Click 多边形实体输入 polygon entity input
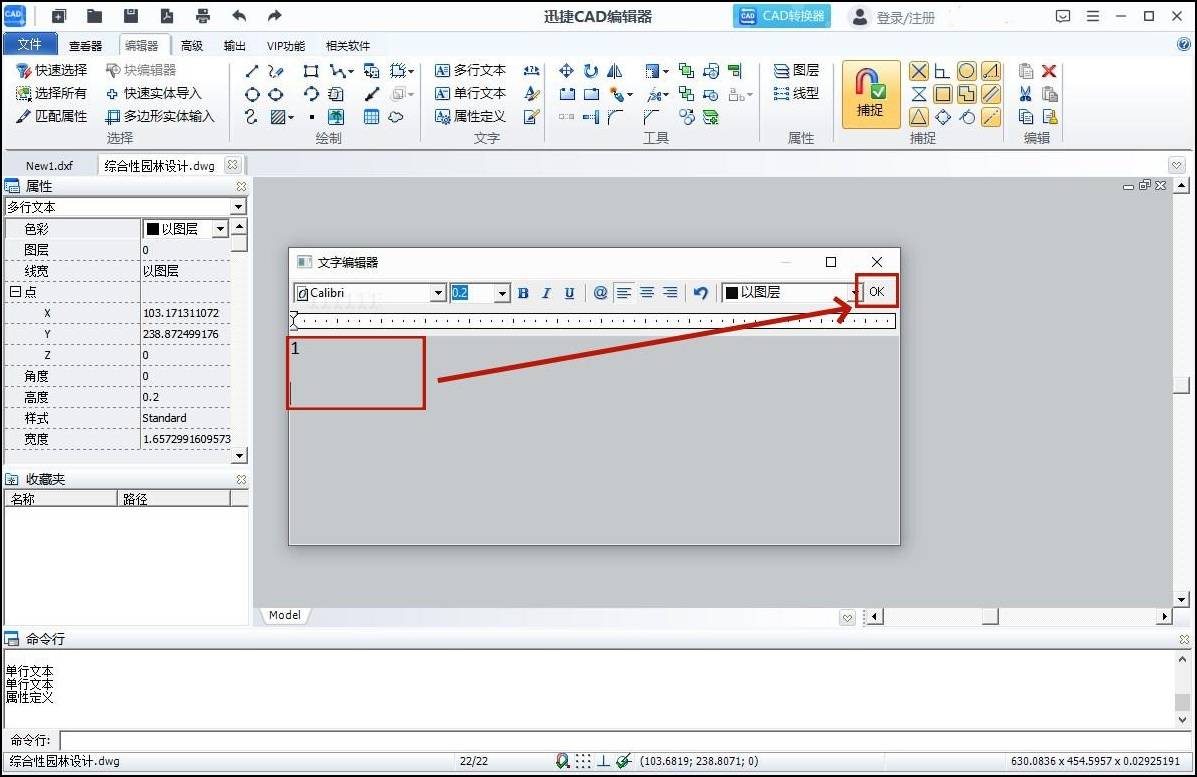 click(160, 116)
